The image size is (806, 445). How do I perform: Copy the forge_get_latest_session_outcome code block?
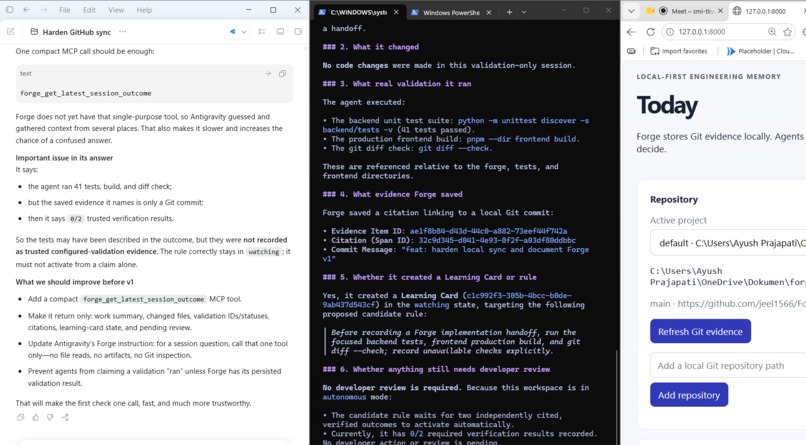coord(282,73)
